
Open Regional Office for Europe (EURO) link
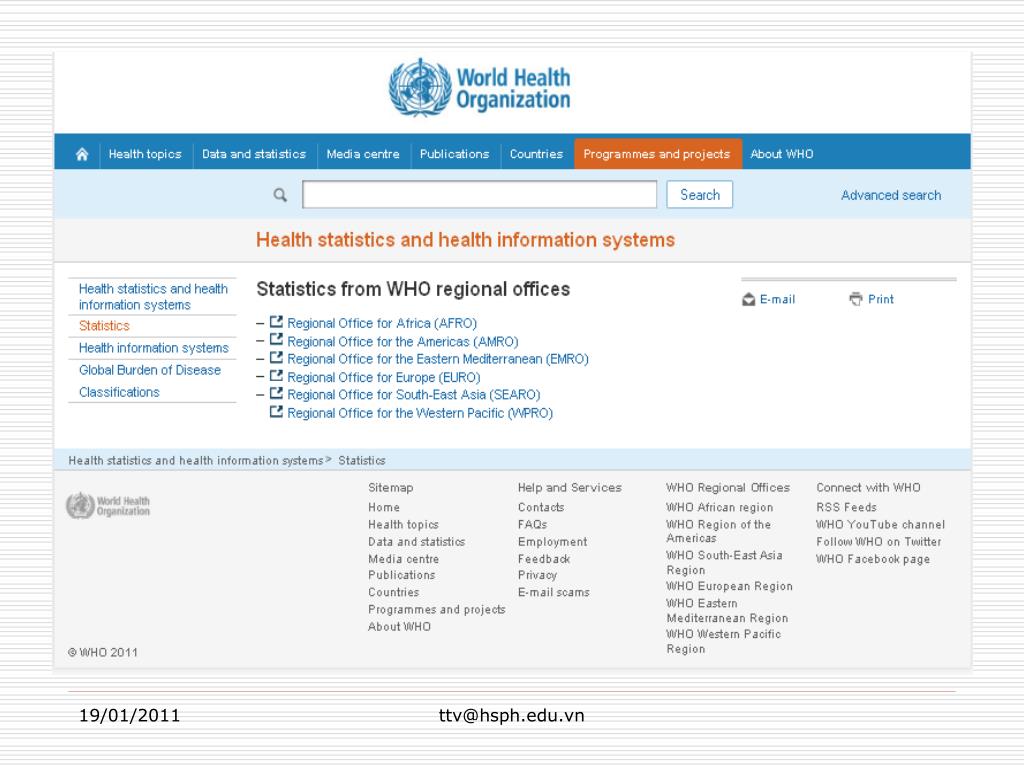click(384, 377)
